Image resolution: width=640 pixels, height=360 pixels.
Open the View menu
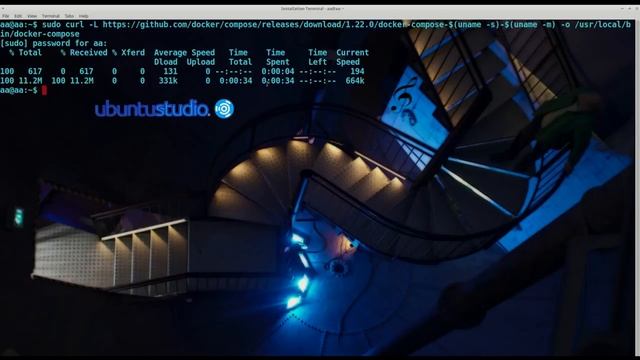coord(32,16)
